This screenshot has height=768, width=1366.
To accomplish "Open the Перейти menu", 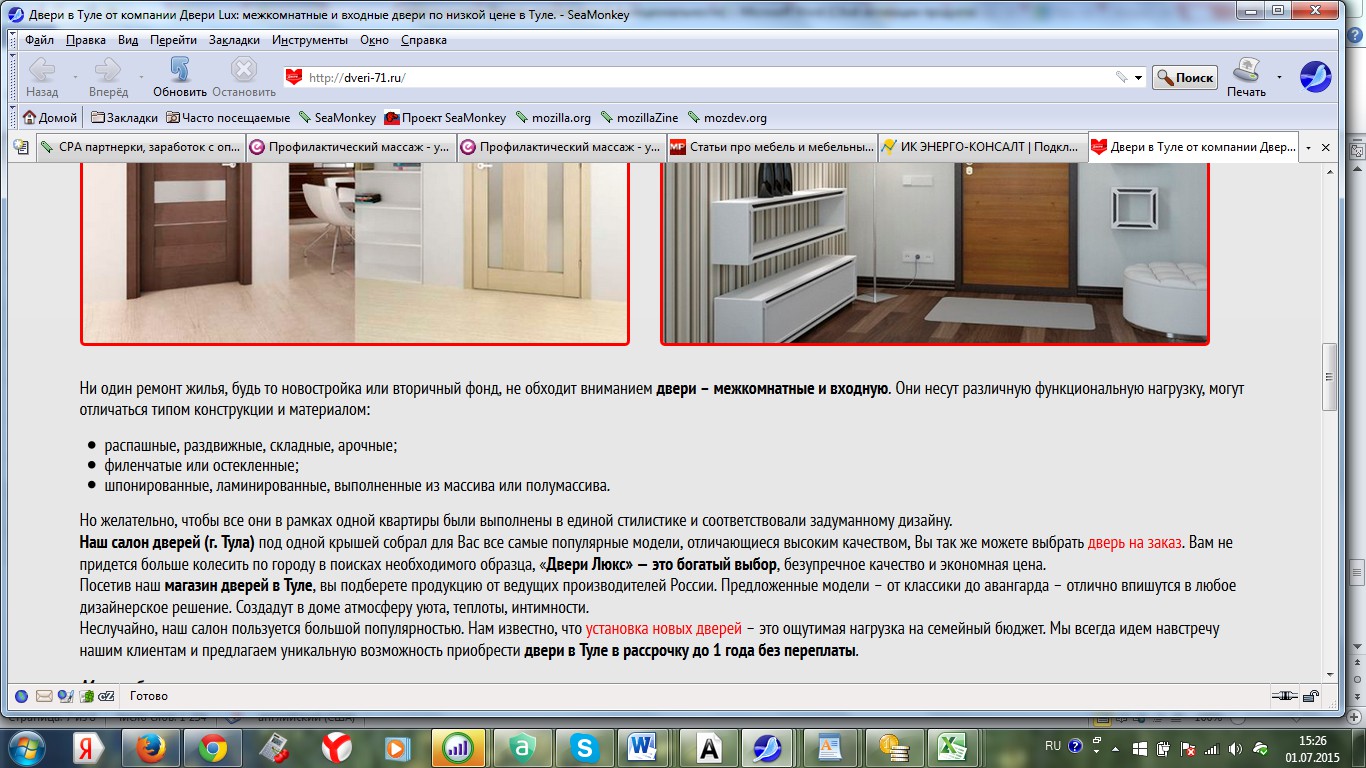I will pyautogui.click(x=174, y=40).
